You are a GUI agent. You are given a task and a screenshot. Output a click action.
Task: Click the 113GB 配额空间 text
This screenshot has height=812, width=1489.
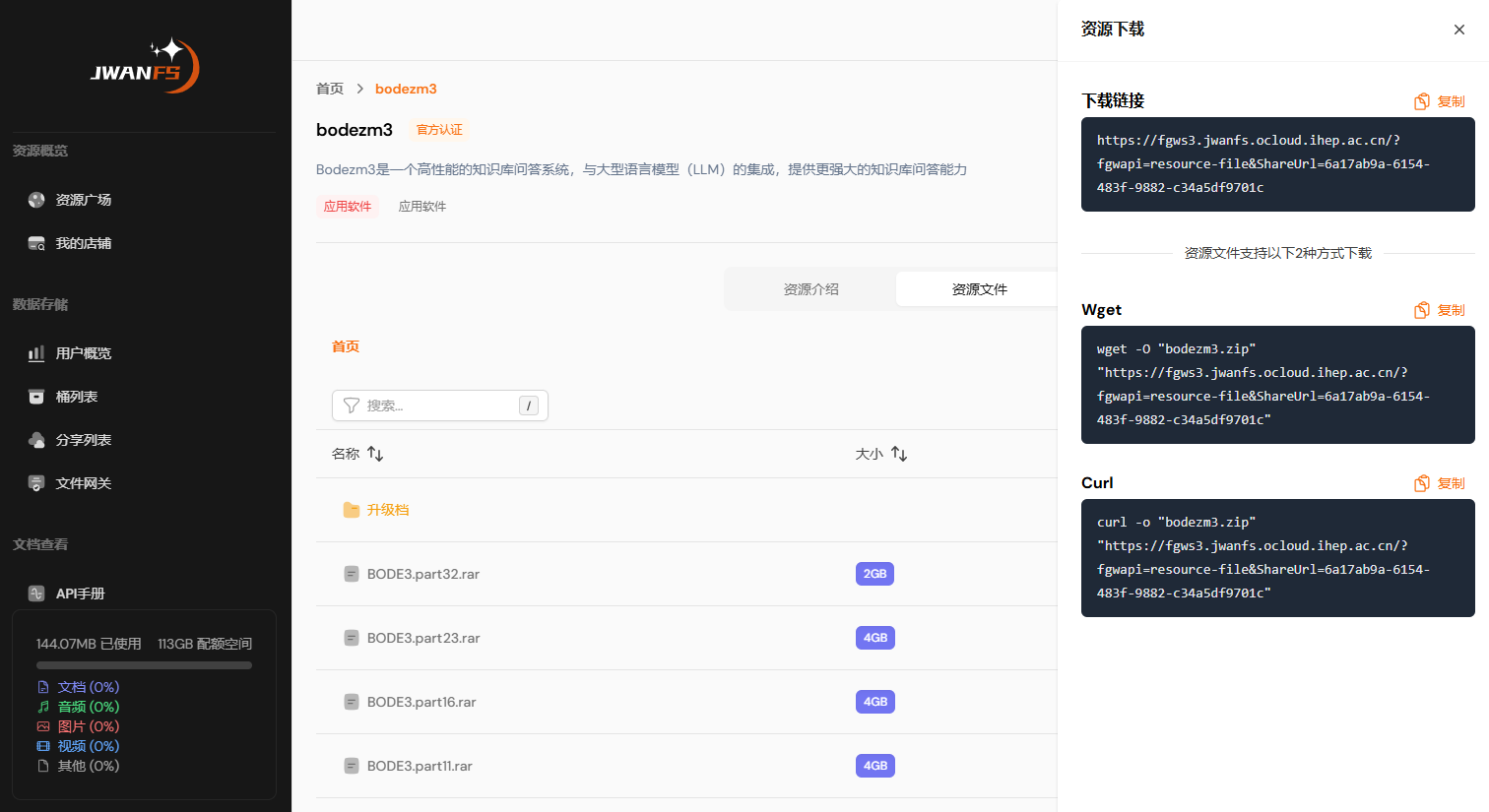tap(205, 644)
